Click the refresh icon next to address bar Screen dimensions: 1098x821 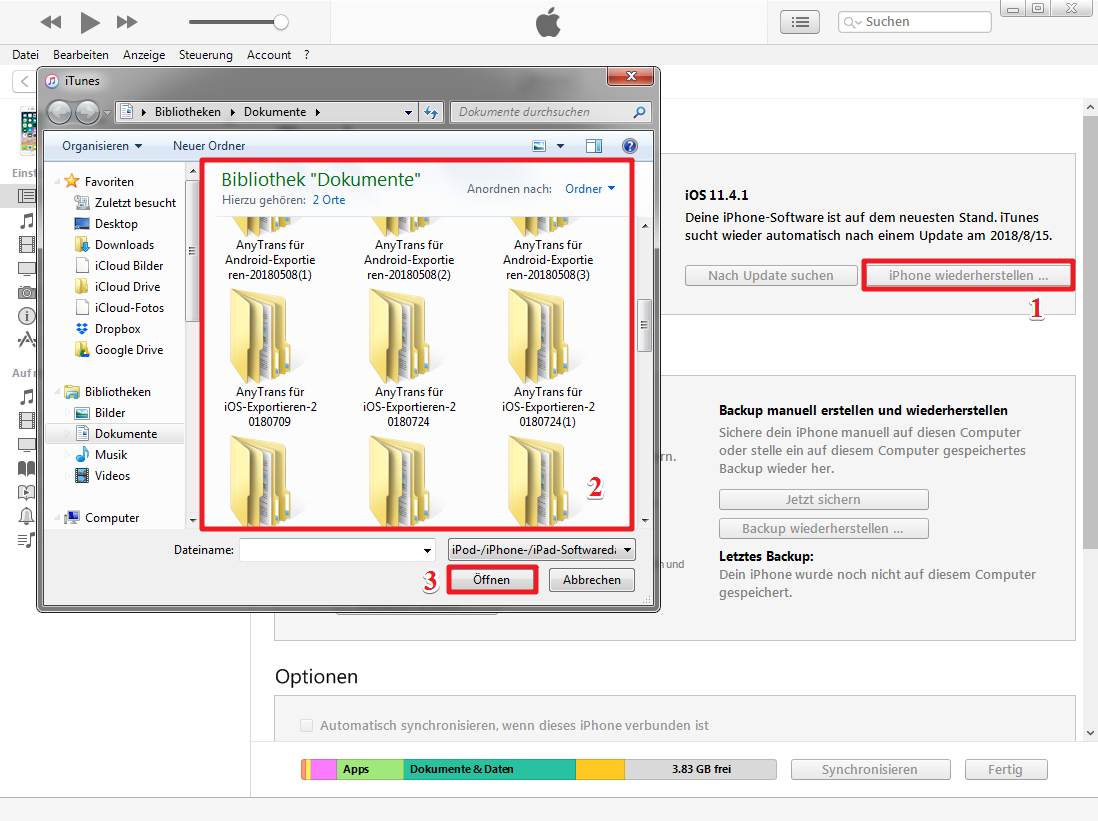click(432, 112)
